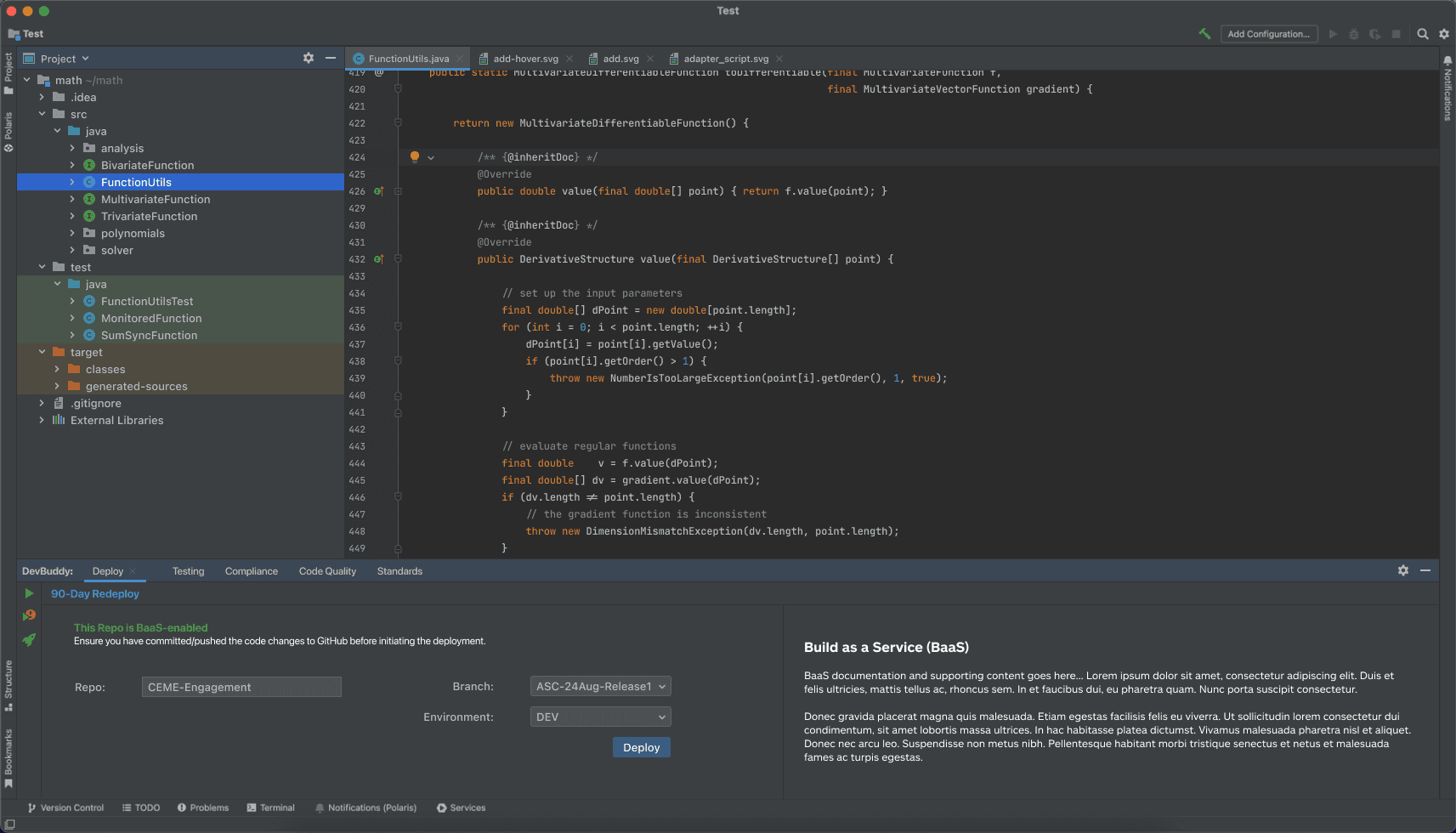The height and width of the screenshot is (833, 1456).
Task: Expand the analysis folder in tree
Action: 72,148
